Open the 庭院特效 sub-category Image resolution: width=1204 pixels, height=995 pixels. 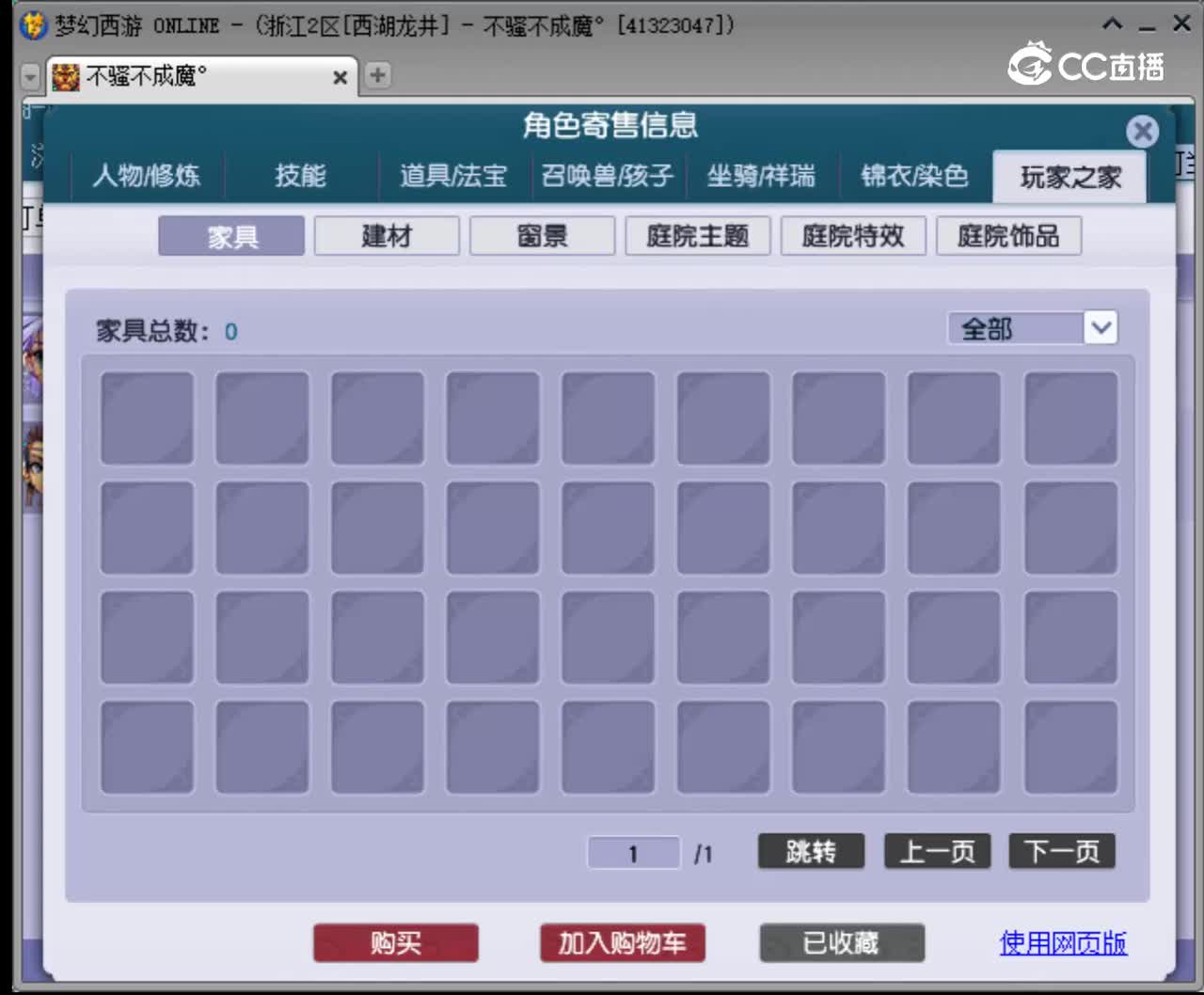coord(853,236)
